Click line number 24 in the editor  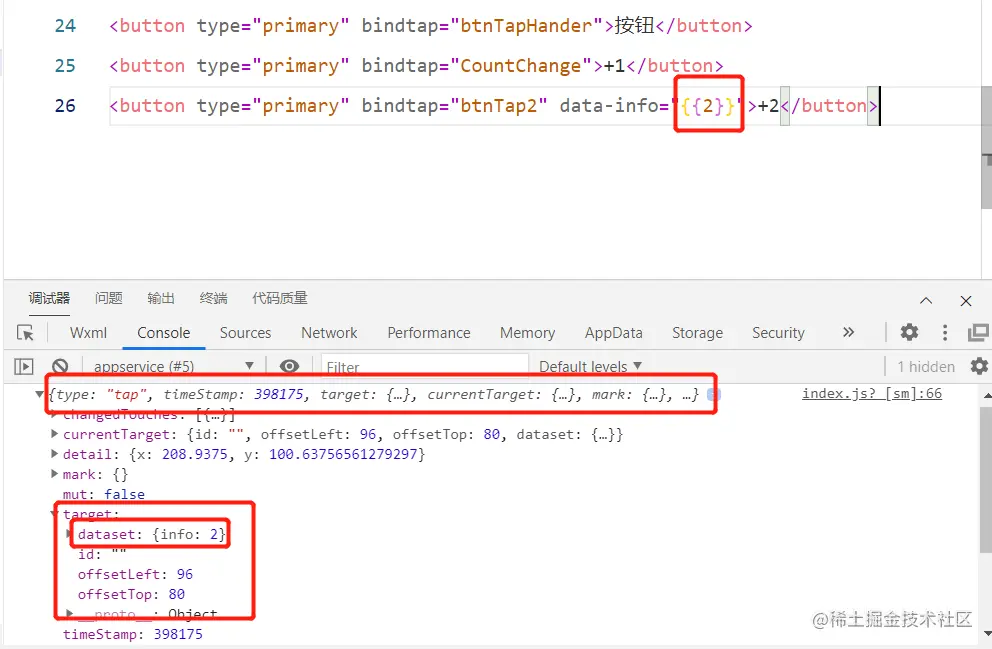[x=65, y=26]
